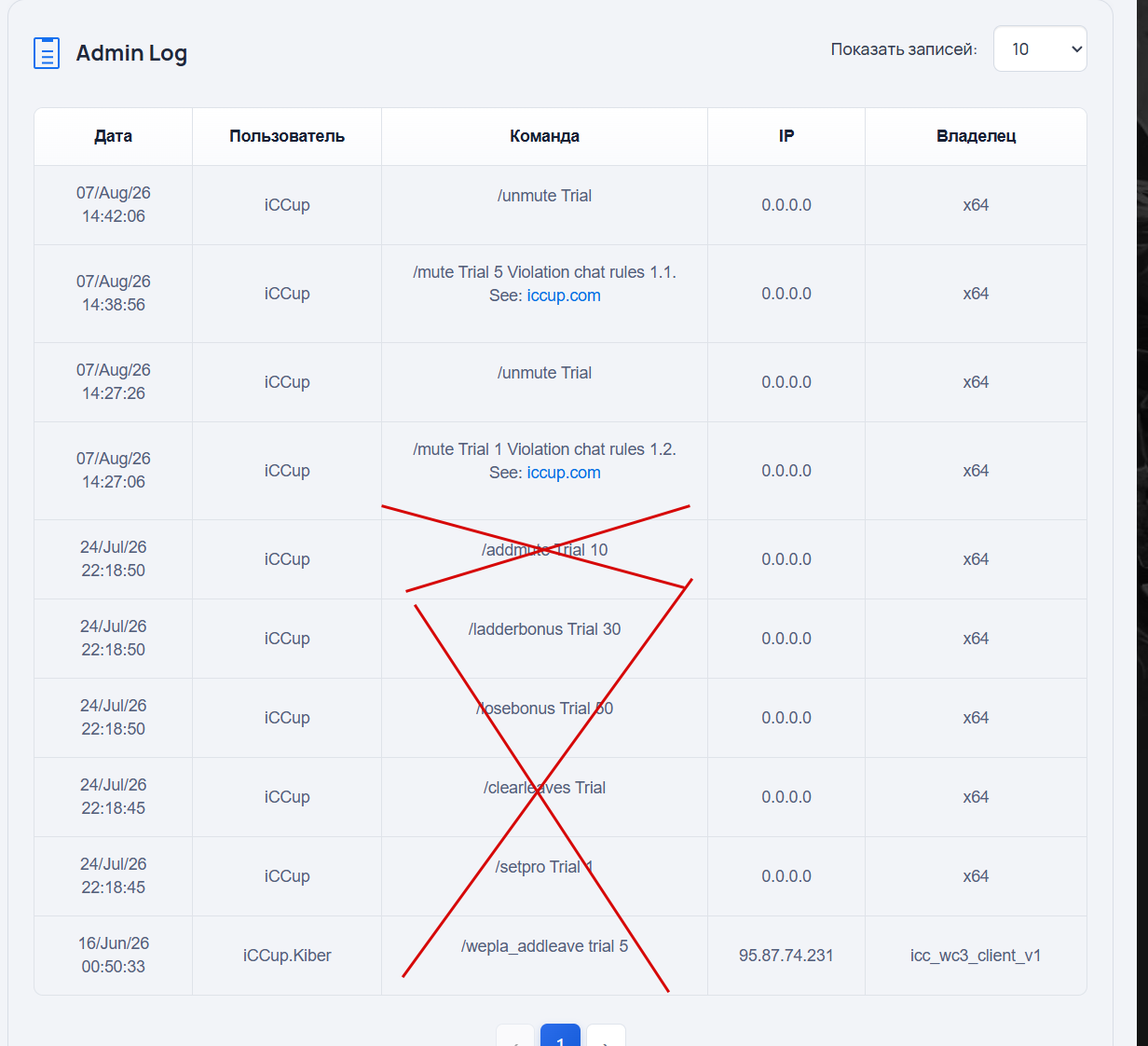Open the records-per-page dropdown showing 10

(1040, 48)
